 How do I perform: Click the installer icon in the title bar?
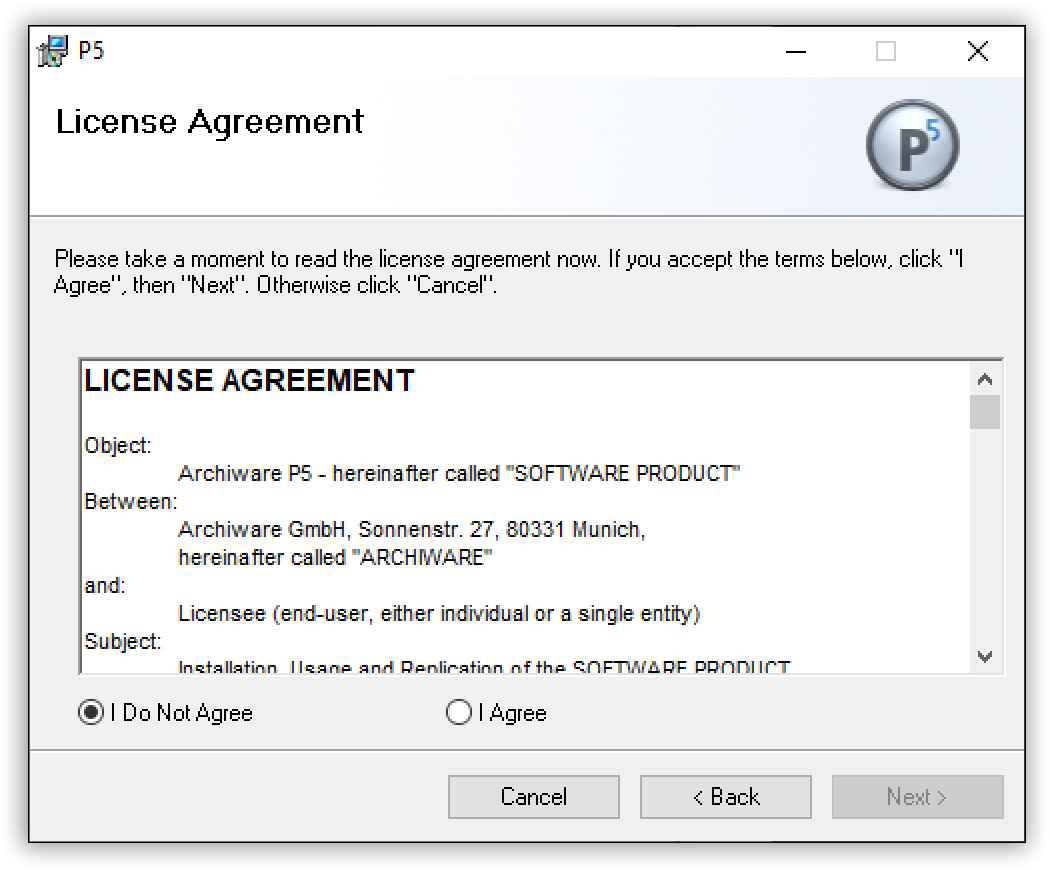coord(53,51)
